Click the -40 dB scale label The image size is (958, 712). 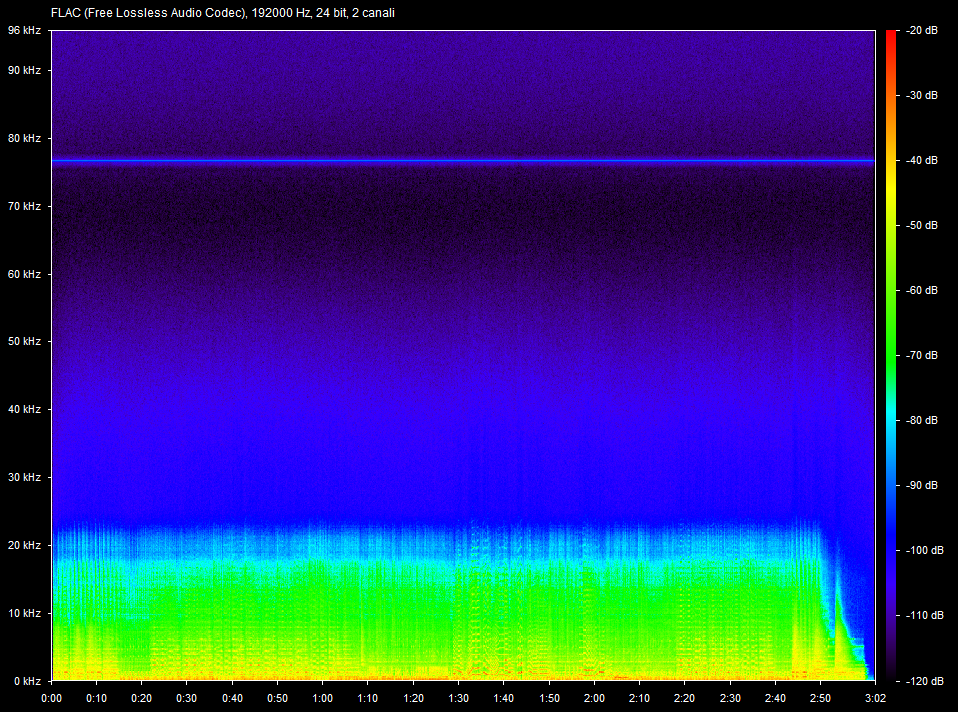coord(921,160)
